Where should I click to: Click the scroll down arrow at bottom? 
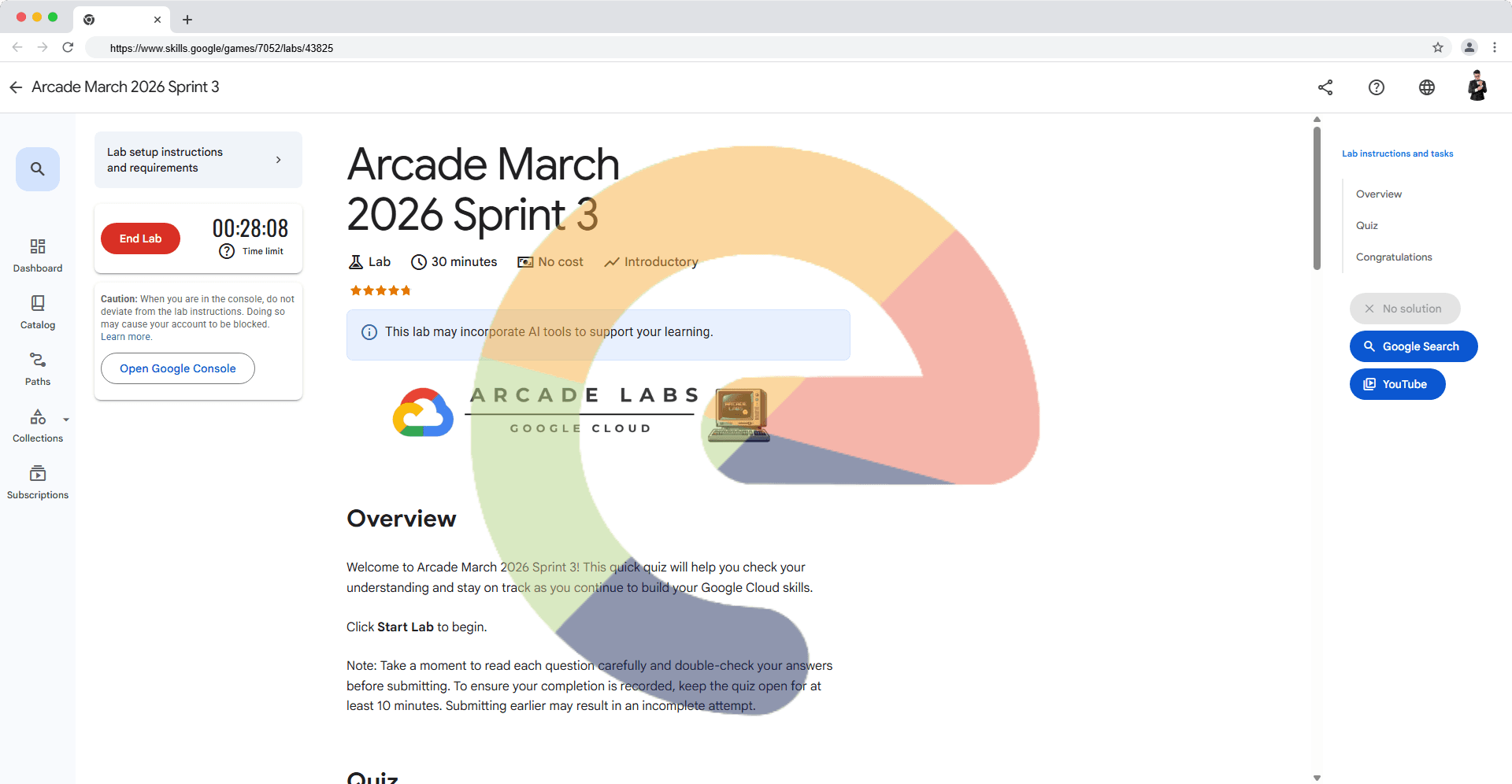point(1317,778)
